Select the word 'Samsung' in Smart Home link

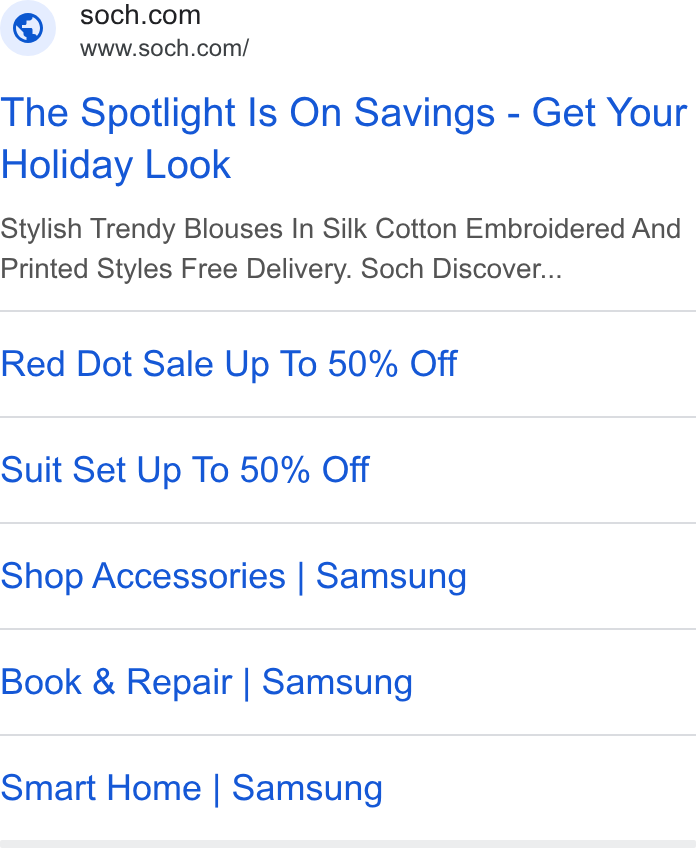[307, 789]
